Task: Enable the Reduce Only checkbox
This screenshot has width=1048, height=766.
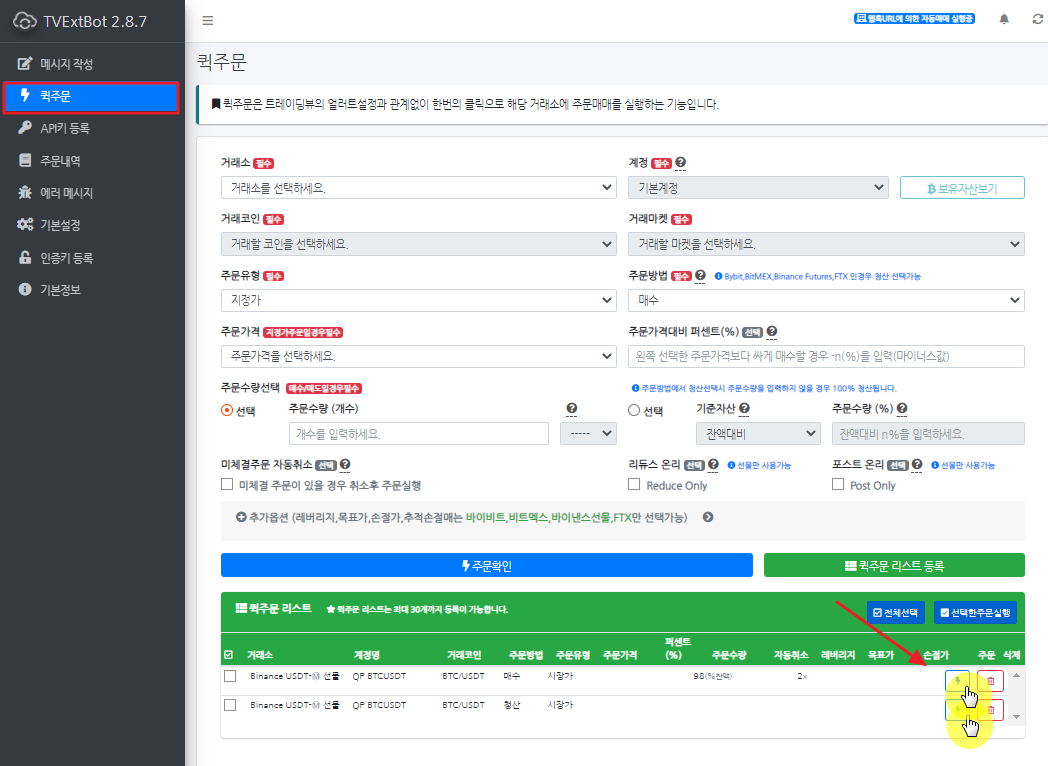Action: point(634,484)
